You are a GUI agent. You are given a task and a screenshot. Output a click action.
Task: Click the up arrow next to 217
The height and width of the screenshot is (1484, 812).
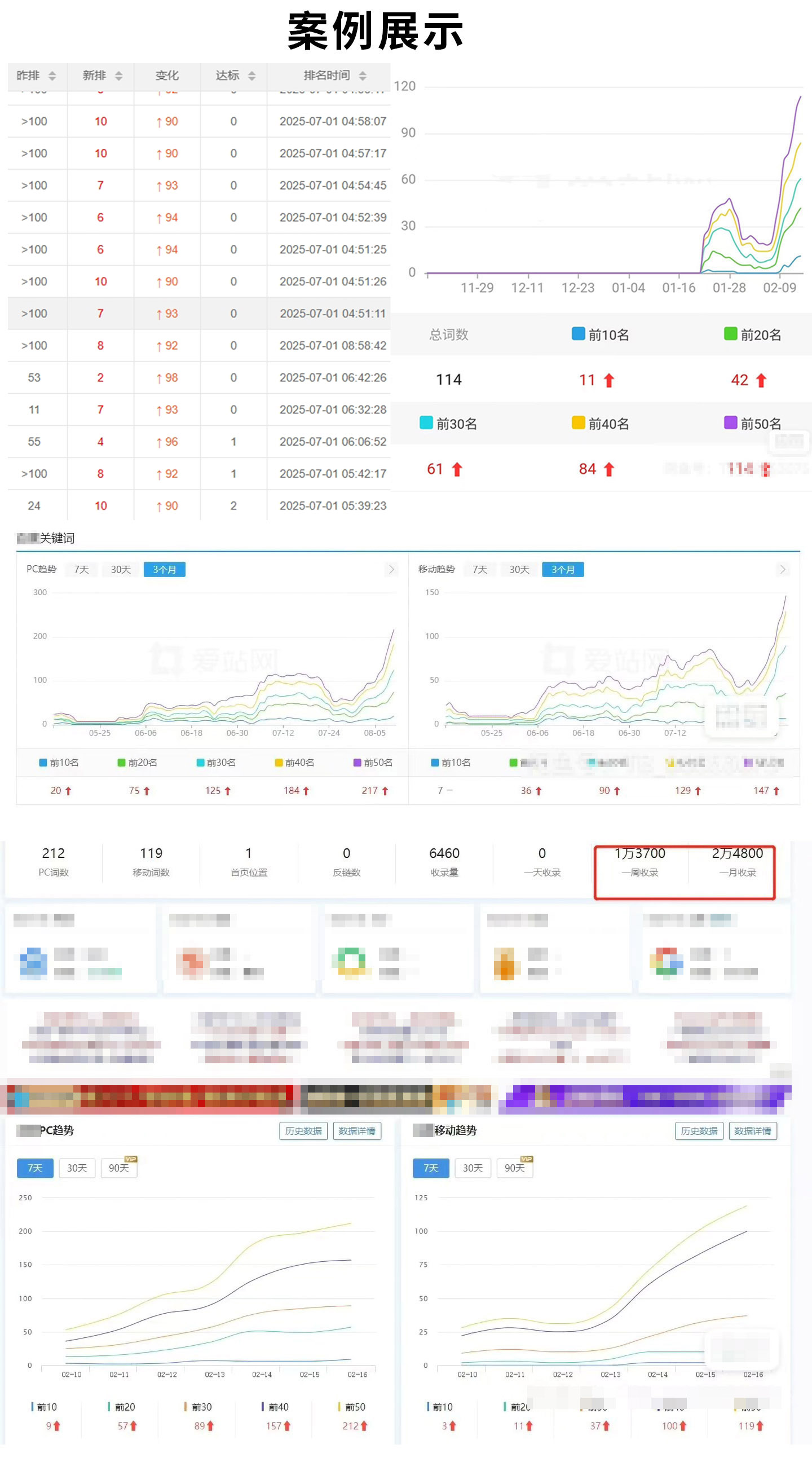pyautogui.click(x=385, y=791)
